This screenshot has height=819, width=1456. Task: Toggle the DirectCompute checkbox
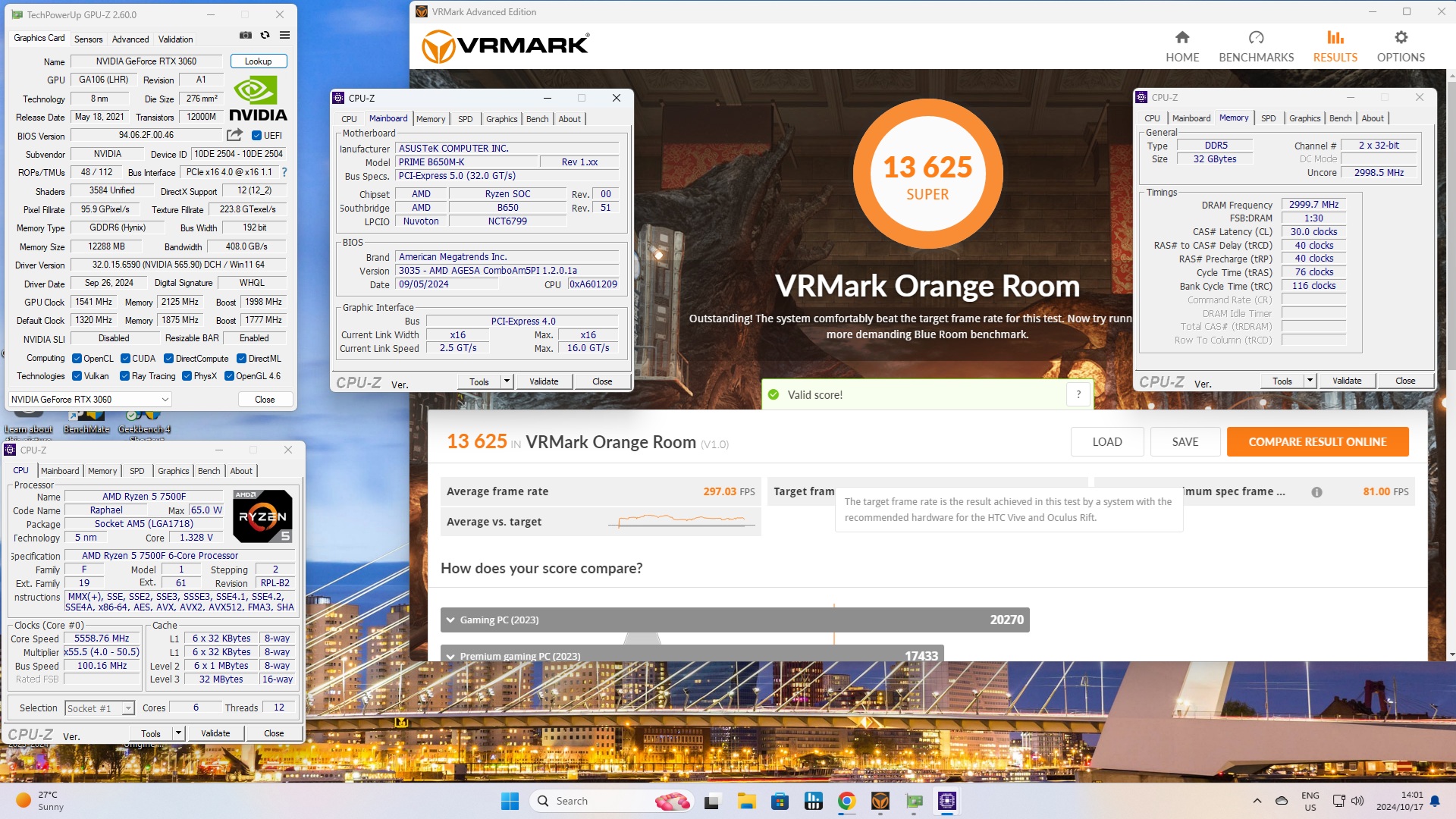click(168, 359)
